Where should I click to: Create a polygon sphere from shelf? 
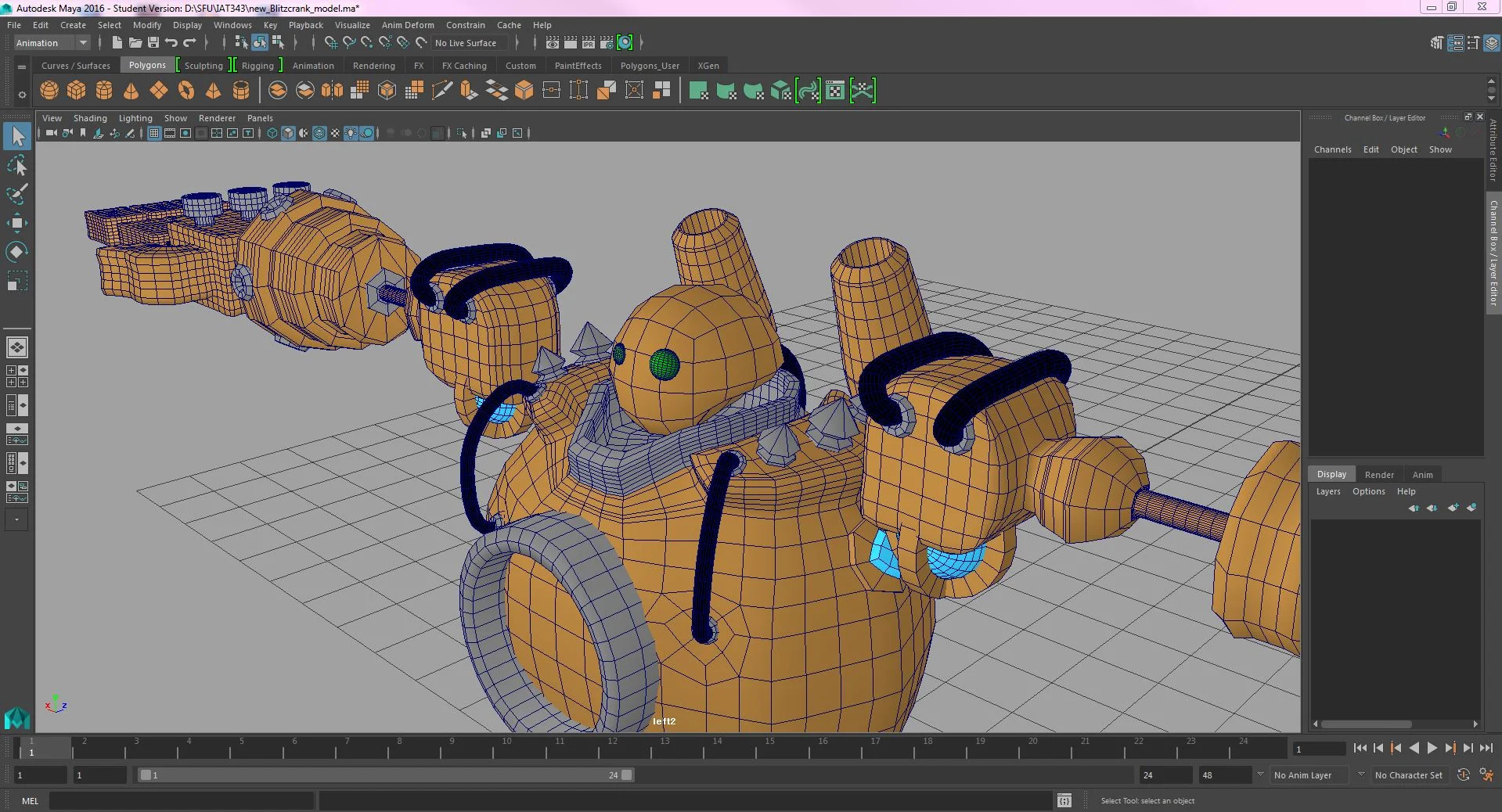49,91
